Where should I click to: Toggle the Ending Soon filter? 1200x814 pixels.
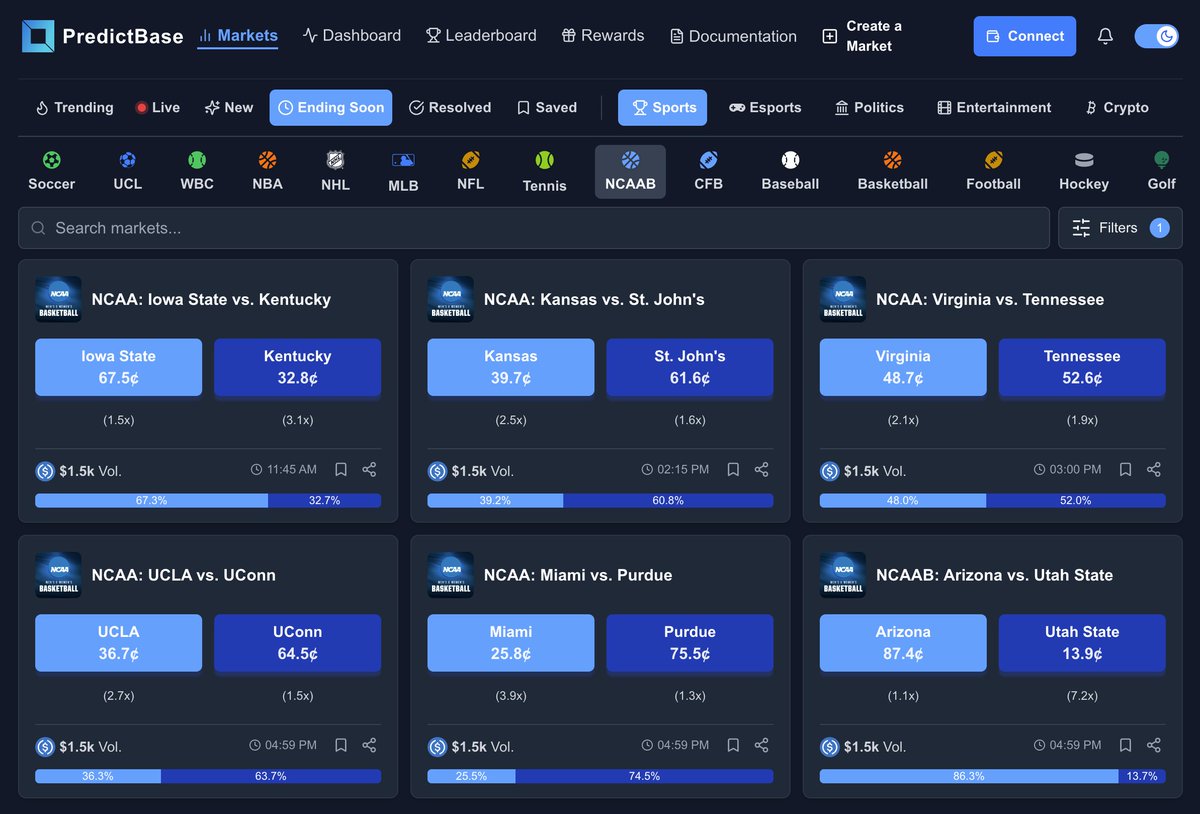(x=331, y=107)
